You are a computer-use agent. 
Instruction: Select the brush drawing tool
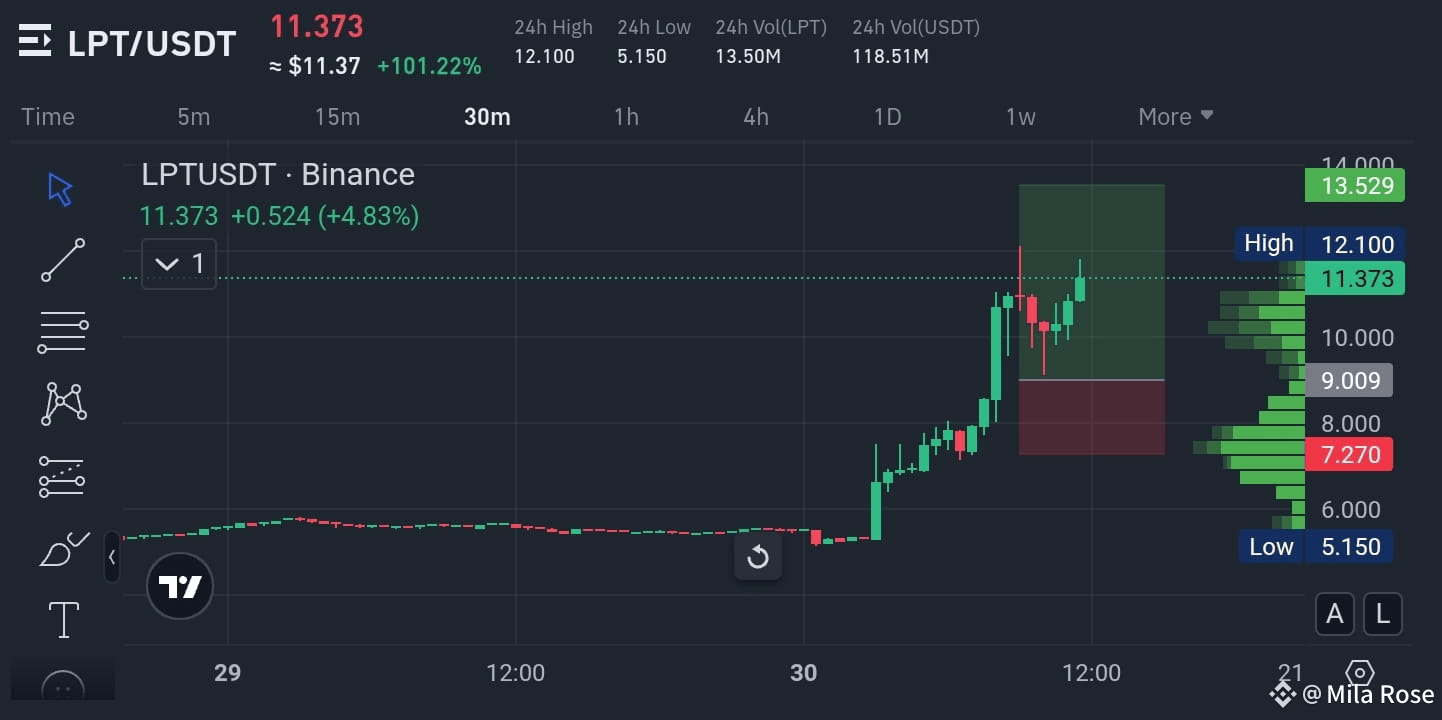(x=62, y=549)
